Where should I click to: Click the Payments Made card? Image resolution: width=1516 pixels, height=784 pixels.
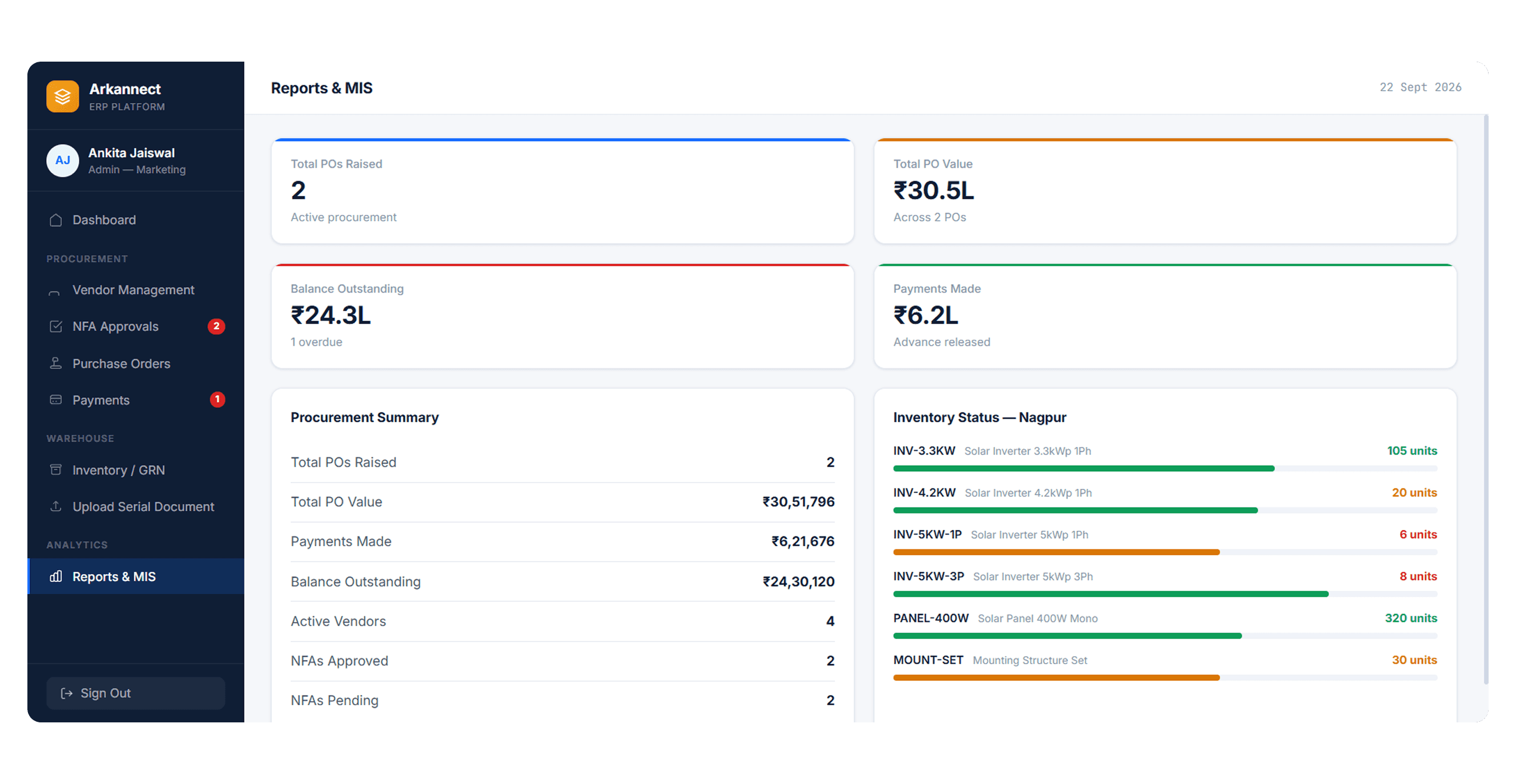point(1165,317)
